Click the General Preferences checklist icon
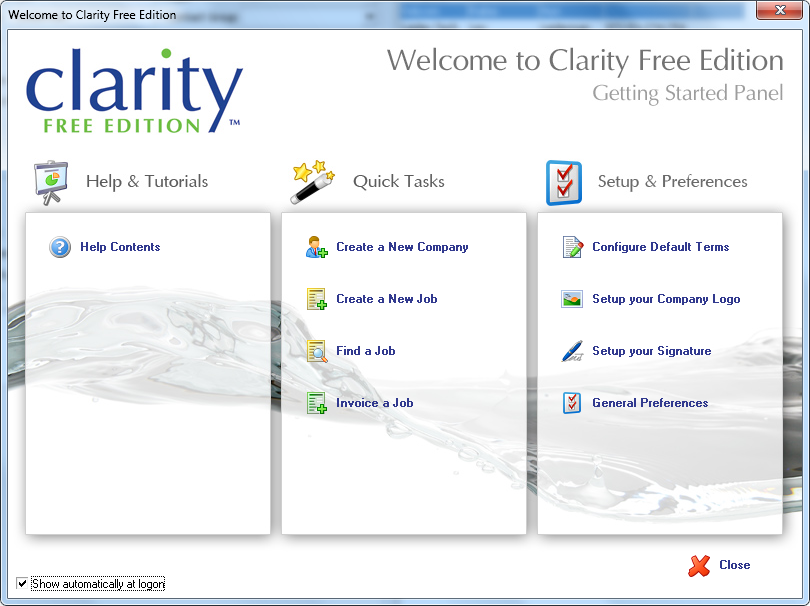810x606 pixels. [x=572, y=403]
